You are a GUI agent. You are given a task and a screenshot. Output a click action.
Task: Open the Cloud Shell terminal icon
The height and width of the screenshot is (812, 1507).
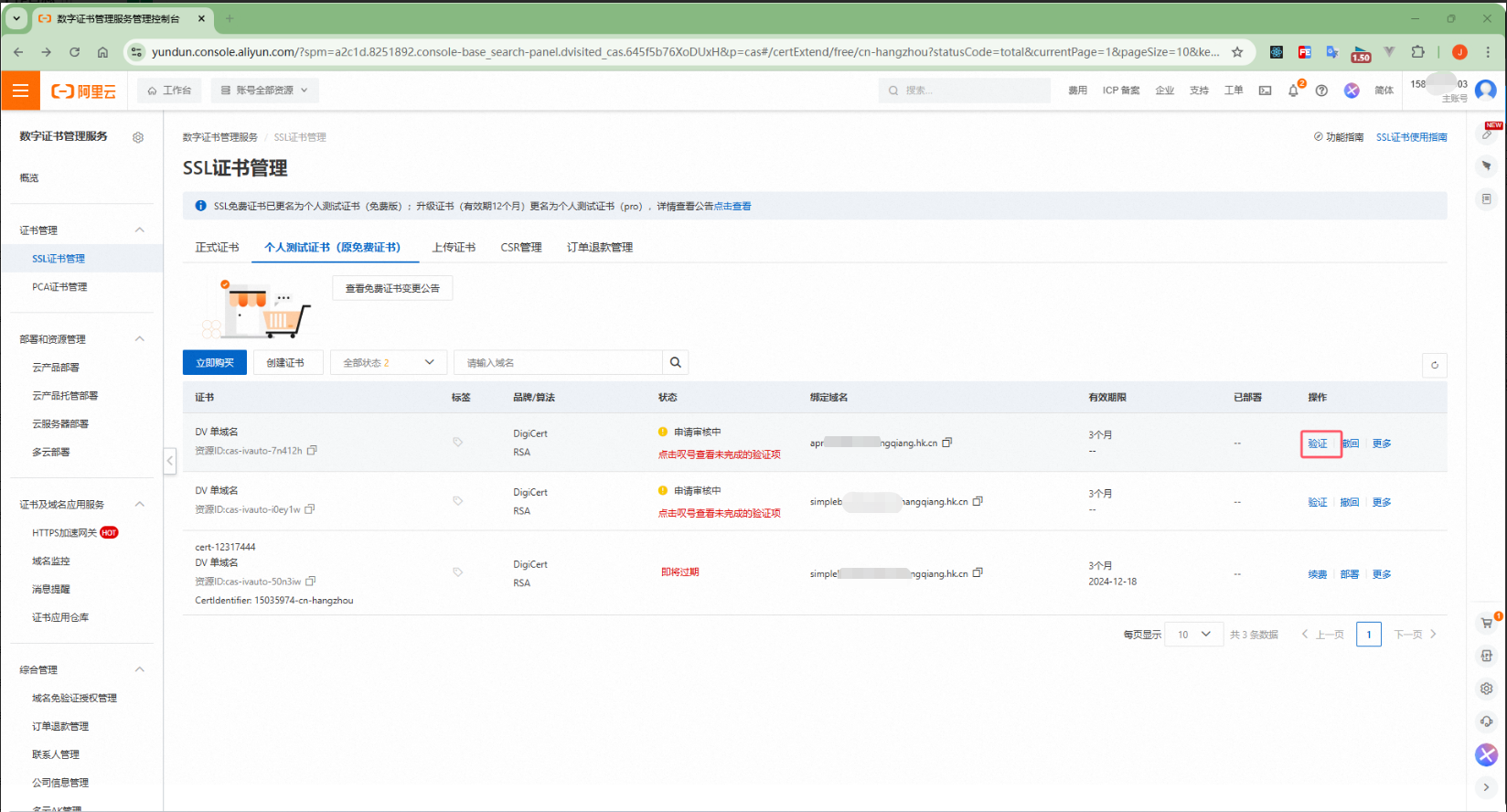pyautogui.click(x=1265, y=91)
